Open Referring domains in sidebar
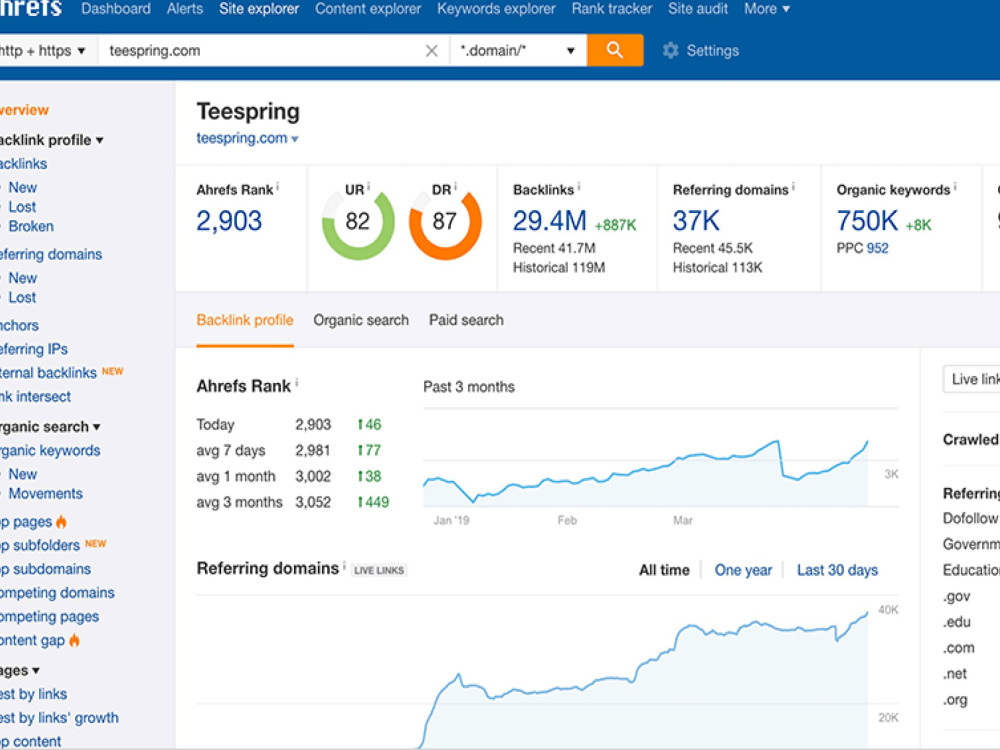Screen dimensions: 1000x750 51,254
